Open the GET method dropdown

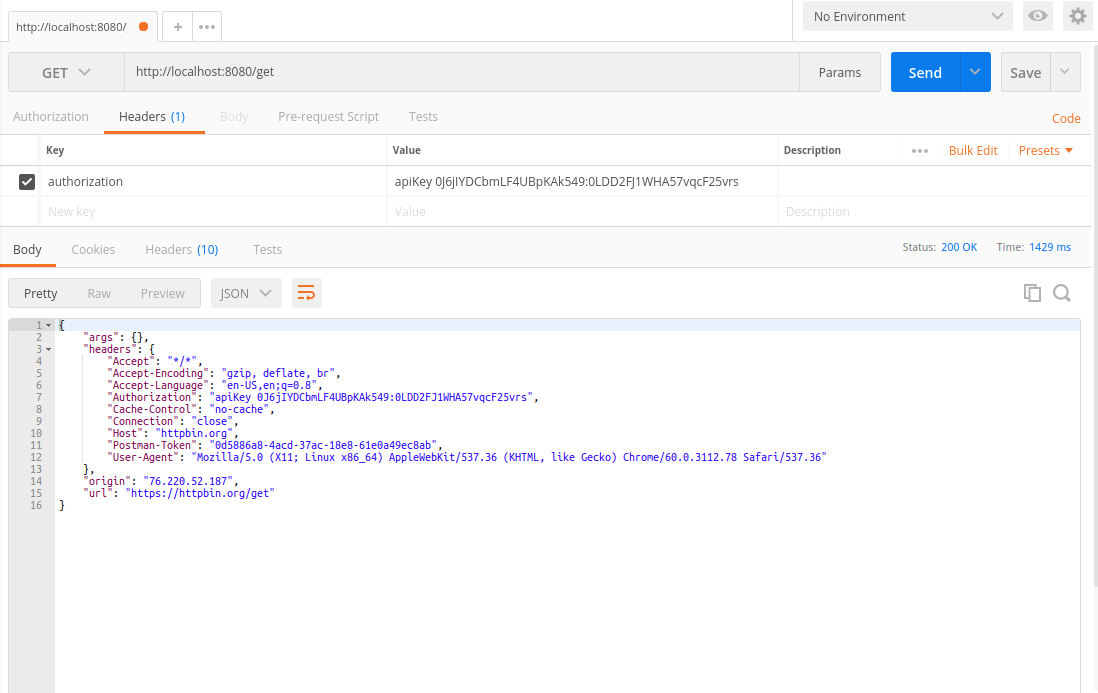(66, 72)
